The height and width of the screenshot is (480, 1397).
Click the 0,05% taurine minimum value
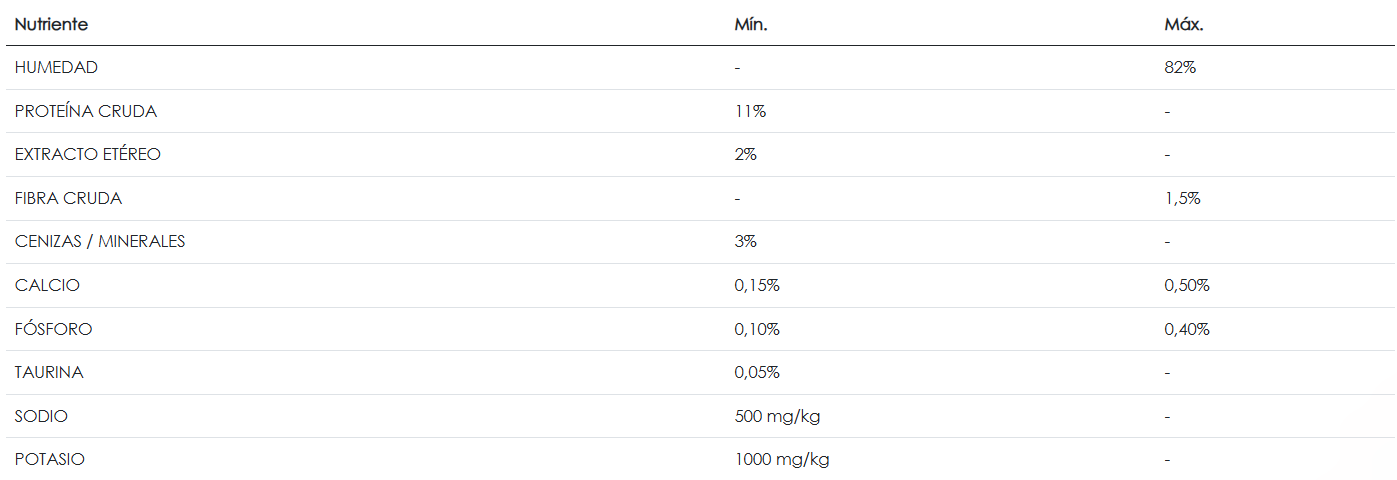point(757,372)
